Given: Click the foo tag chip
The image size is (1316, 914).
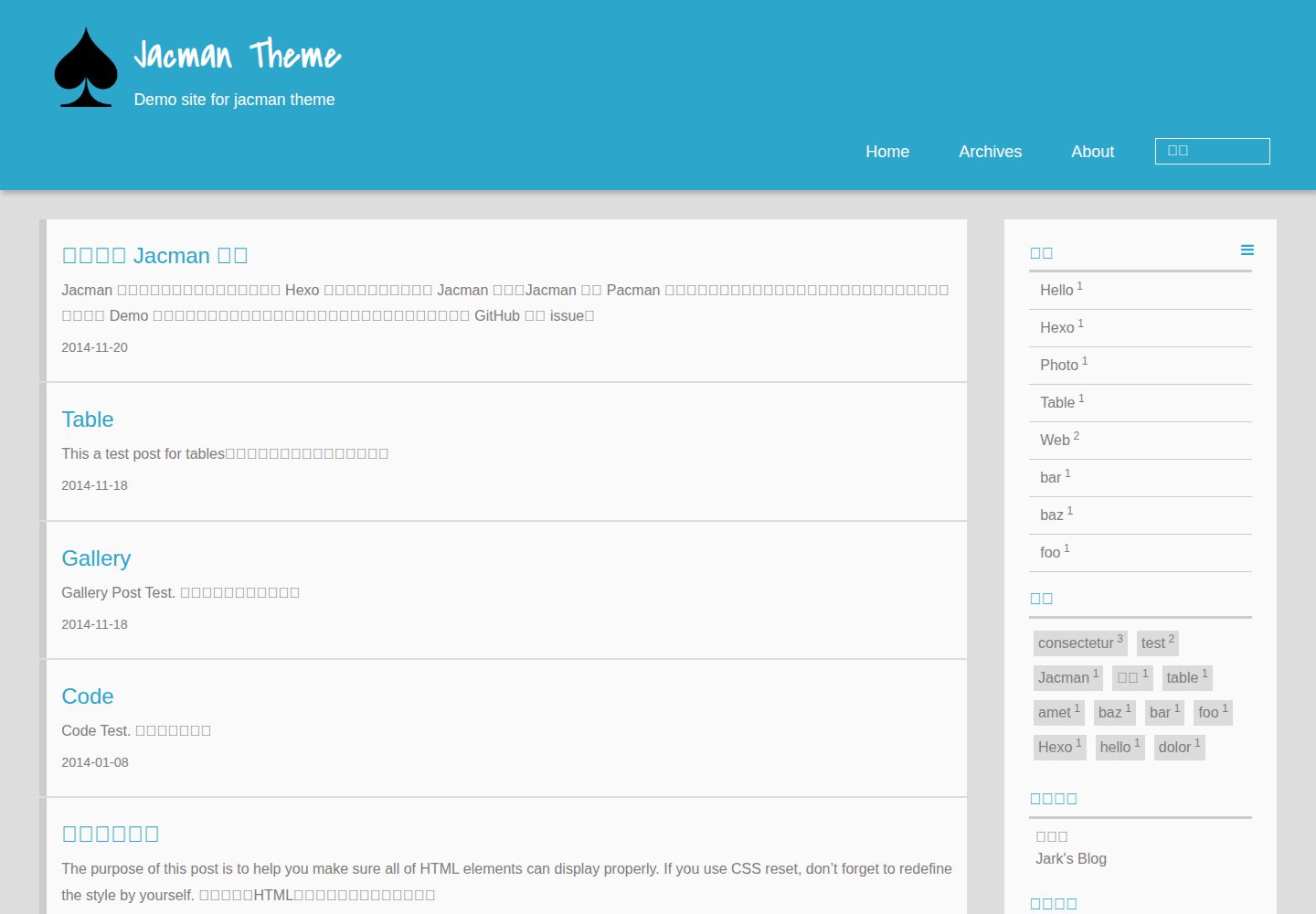Looking at the screenshot, I should pyautogui.click(x=1214, y=713).
